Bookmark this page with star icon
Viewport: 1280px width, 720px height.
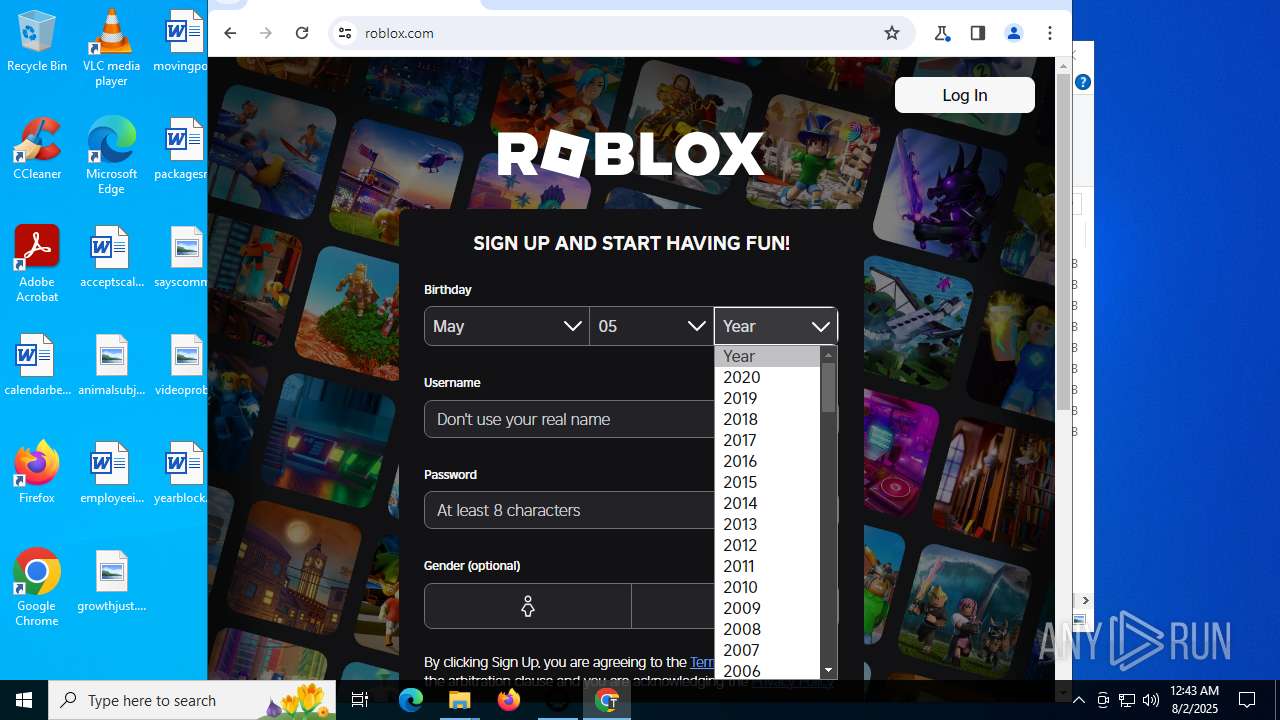(x=892, y=33)
